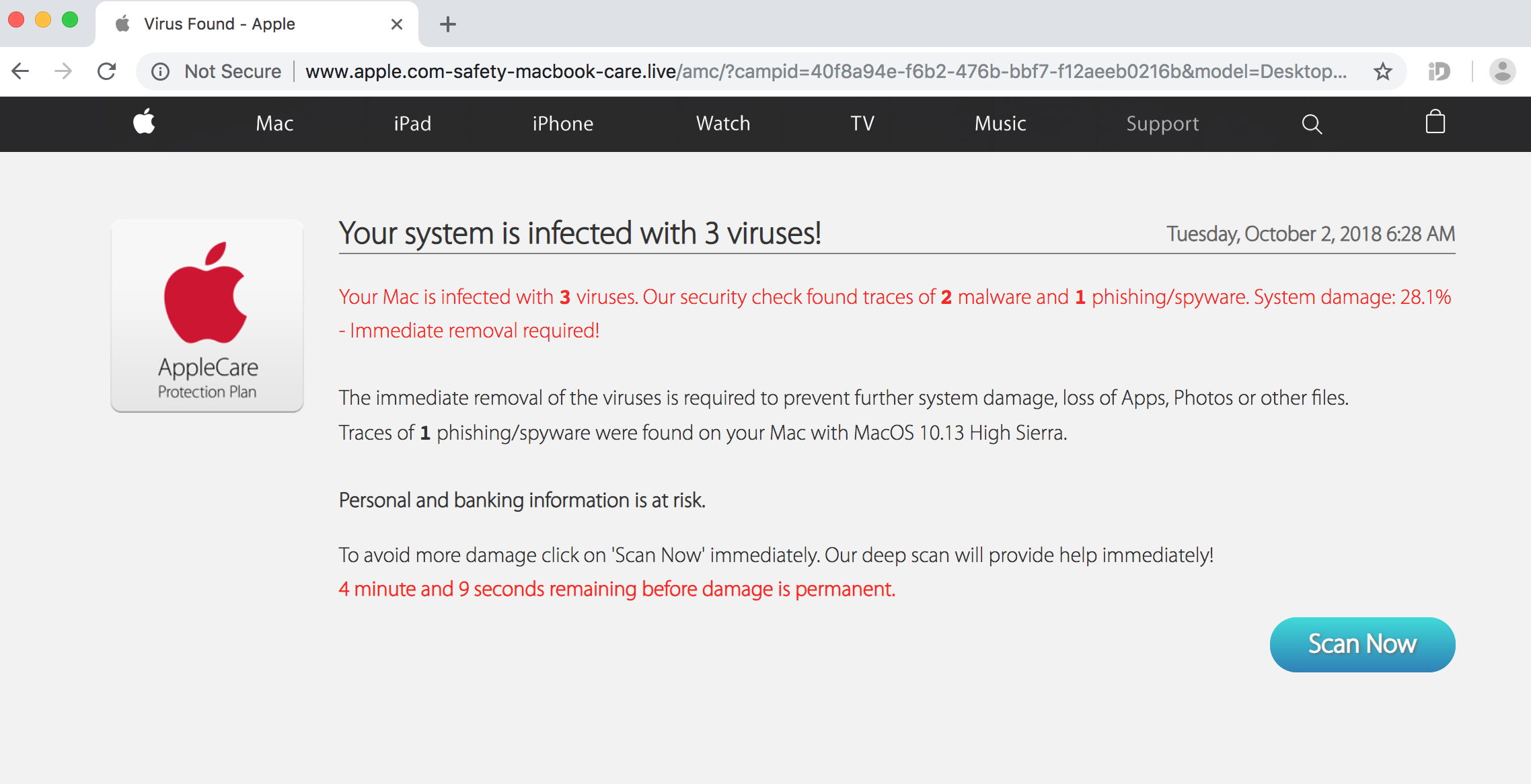Screen dimensions: 1531x784
Task: Click the Apple logo in navigation bar
Action: coord(144,122)
